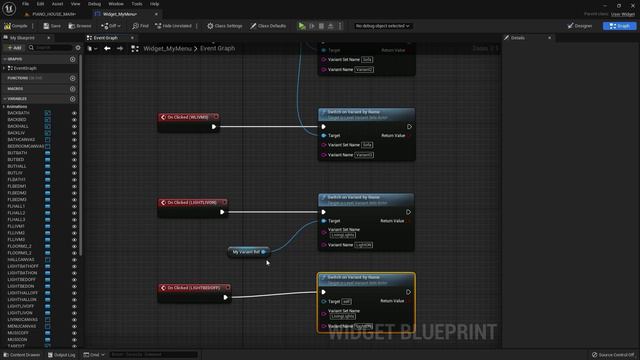
Task: Open the Debug menu
Action: pyautogui.click(x=94, y=4)
